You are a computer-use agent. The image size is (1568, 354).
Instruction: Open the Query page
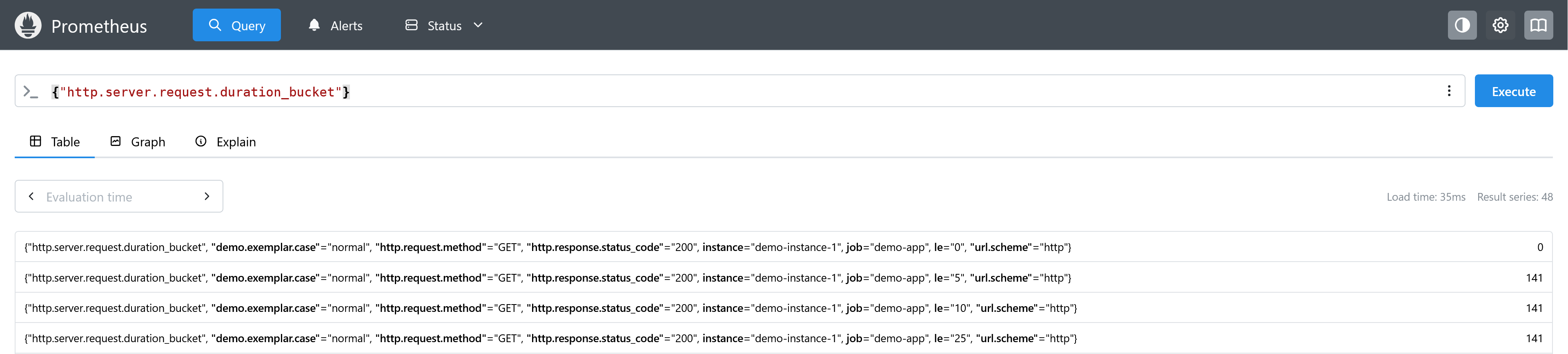[237, 25]
